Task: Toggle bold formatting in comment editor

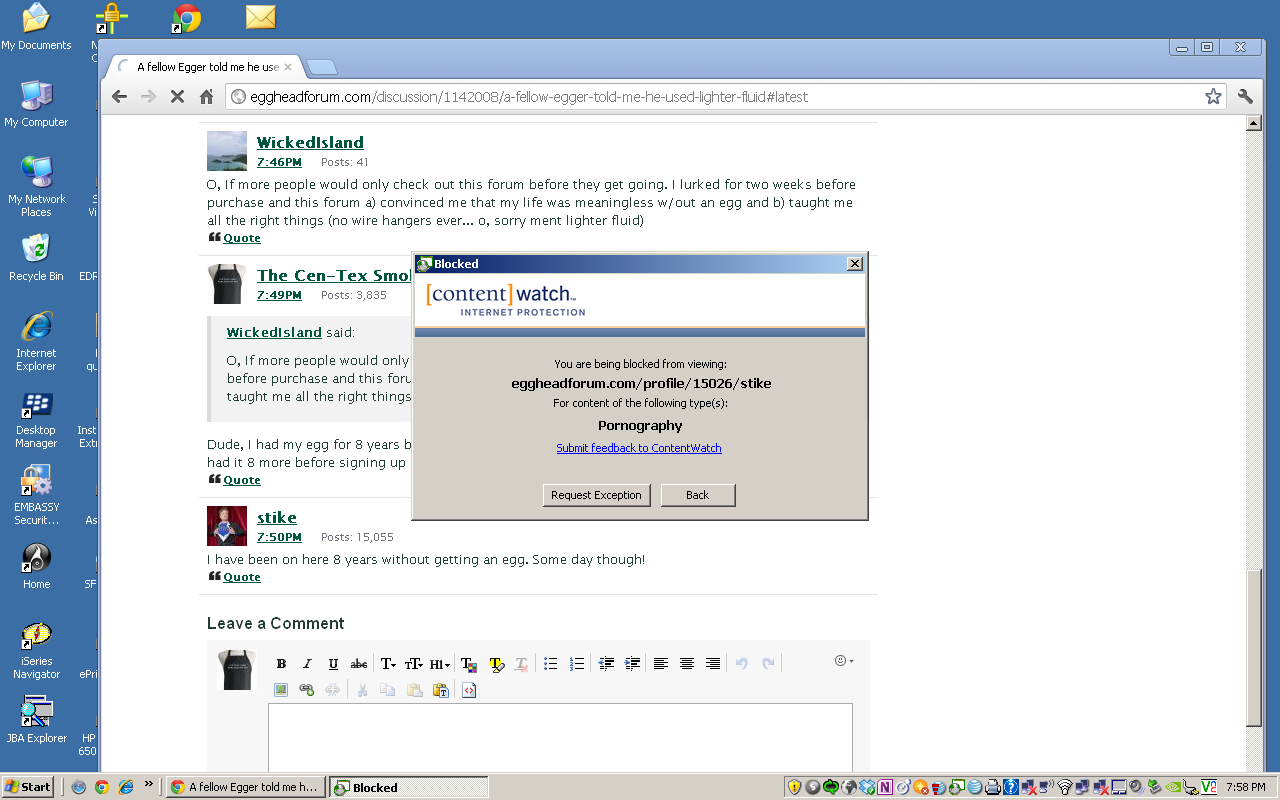Action: click(281, 664)
